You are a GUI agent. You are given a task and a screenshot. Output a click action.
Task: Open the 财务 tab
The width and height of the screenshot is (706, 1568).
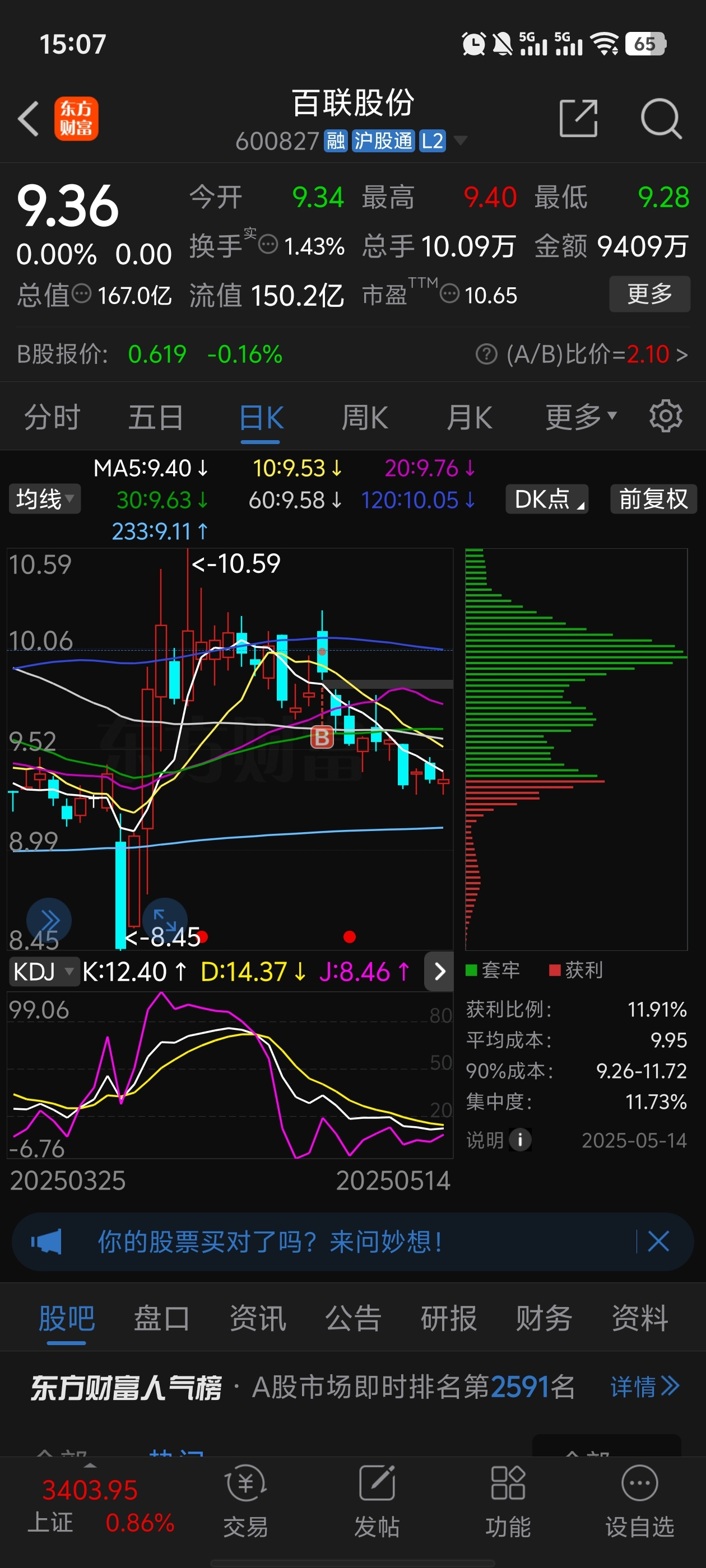pyautogui.click(x=544, y=1318)
